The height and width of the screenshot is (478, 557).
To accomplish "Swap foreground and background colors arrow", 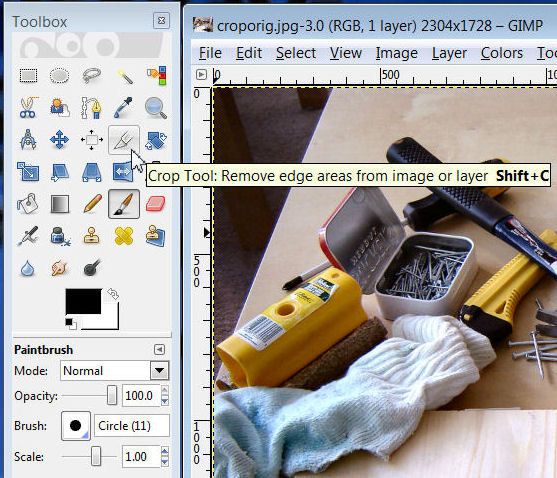I will coord(113,294).
